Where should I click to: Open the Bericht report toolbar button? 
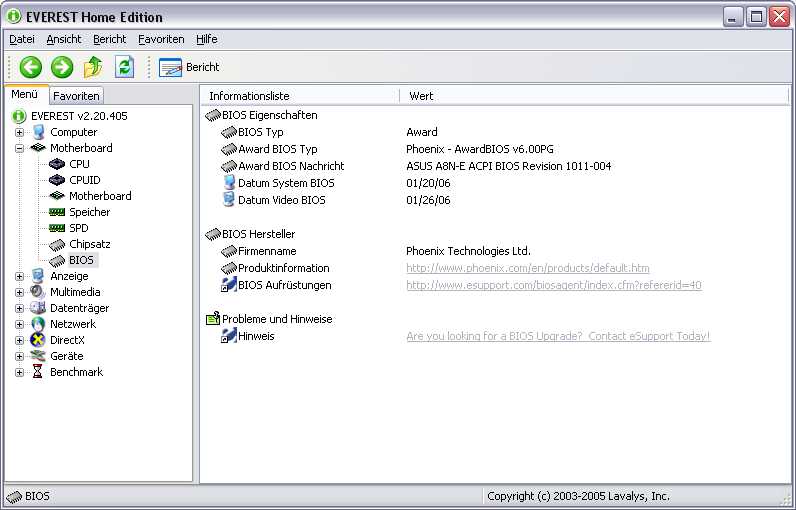pyautogui.click(x=189, y=67)
